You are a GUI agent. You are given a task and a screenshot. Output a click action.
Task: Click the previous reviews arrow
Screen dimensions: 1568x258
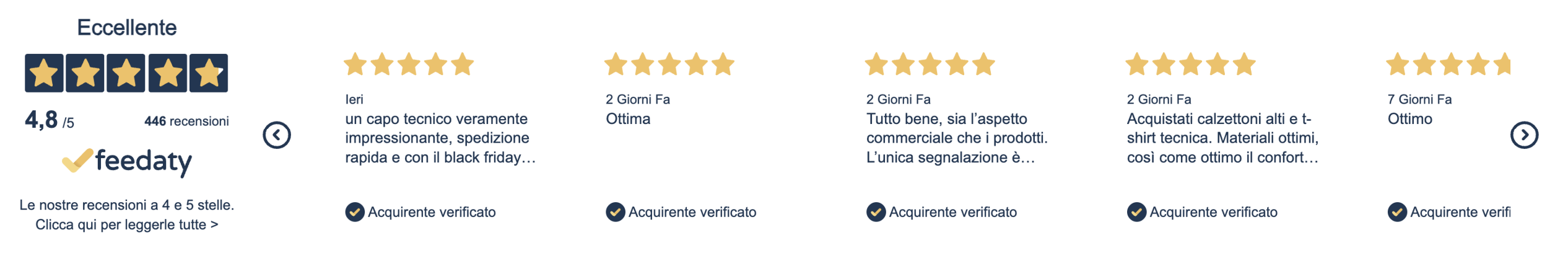pyautogui.click(x=277, y=135)
